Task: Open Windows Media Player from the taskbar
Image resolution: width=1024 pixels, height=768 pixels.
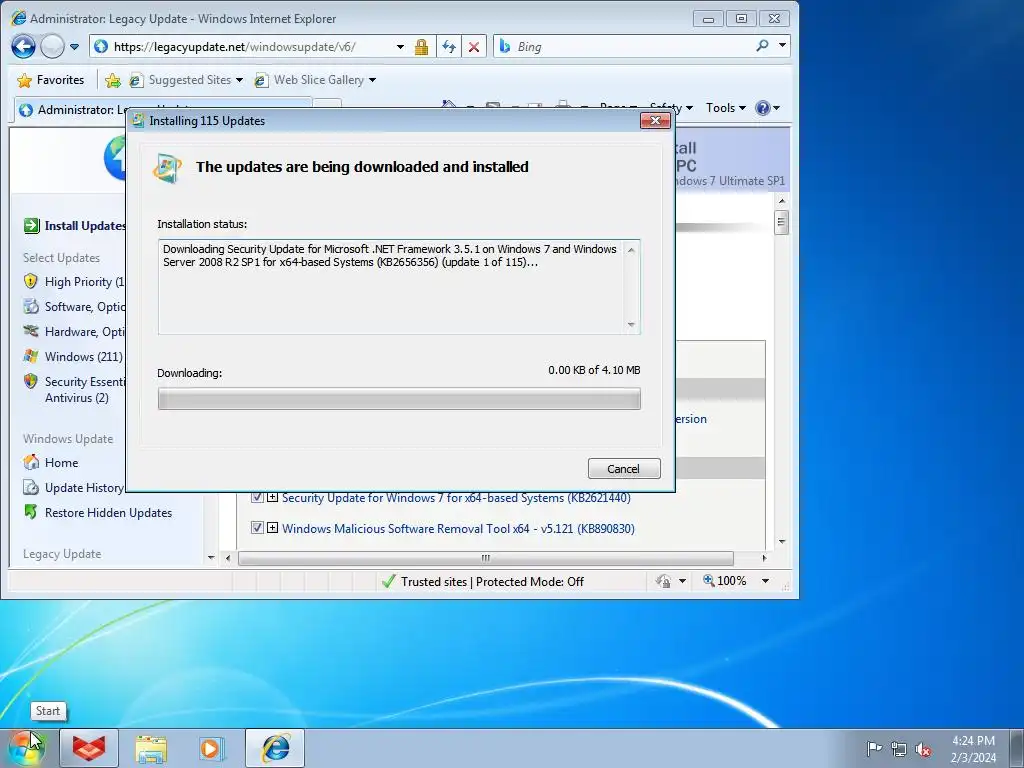Action: 212,748
